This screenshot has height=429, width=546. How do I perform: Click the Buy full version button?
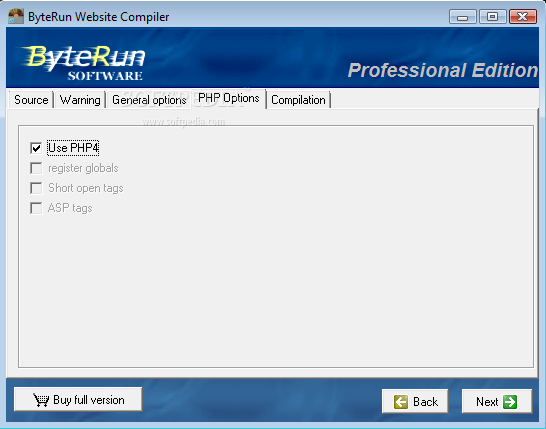(78, 399)
